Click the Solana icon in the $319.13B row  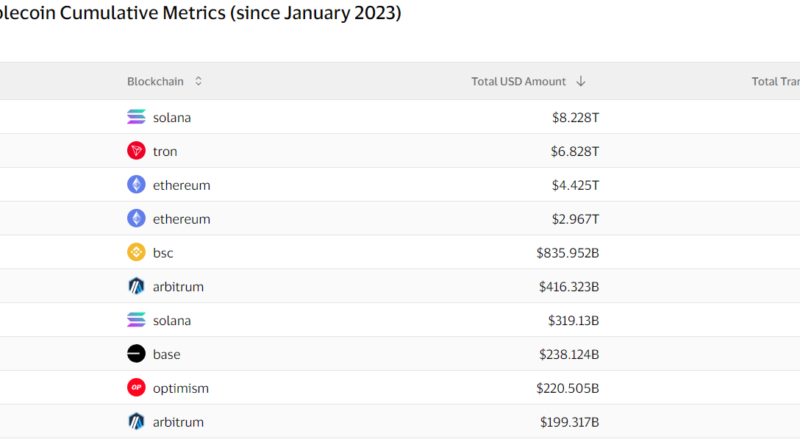[x=136, y=320]
